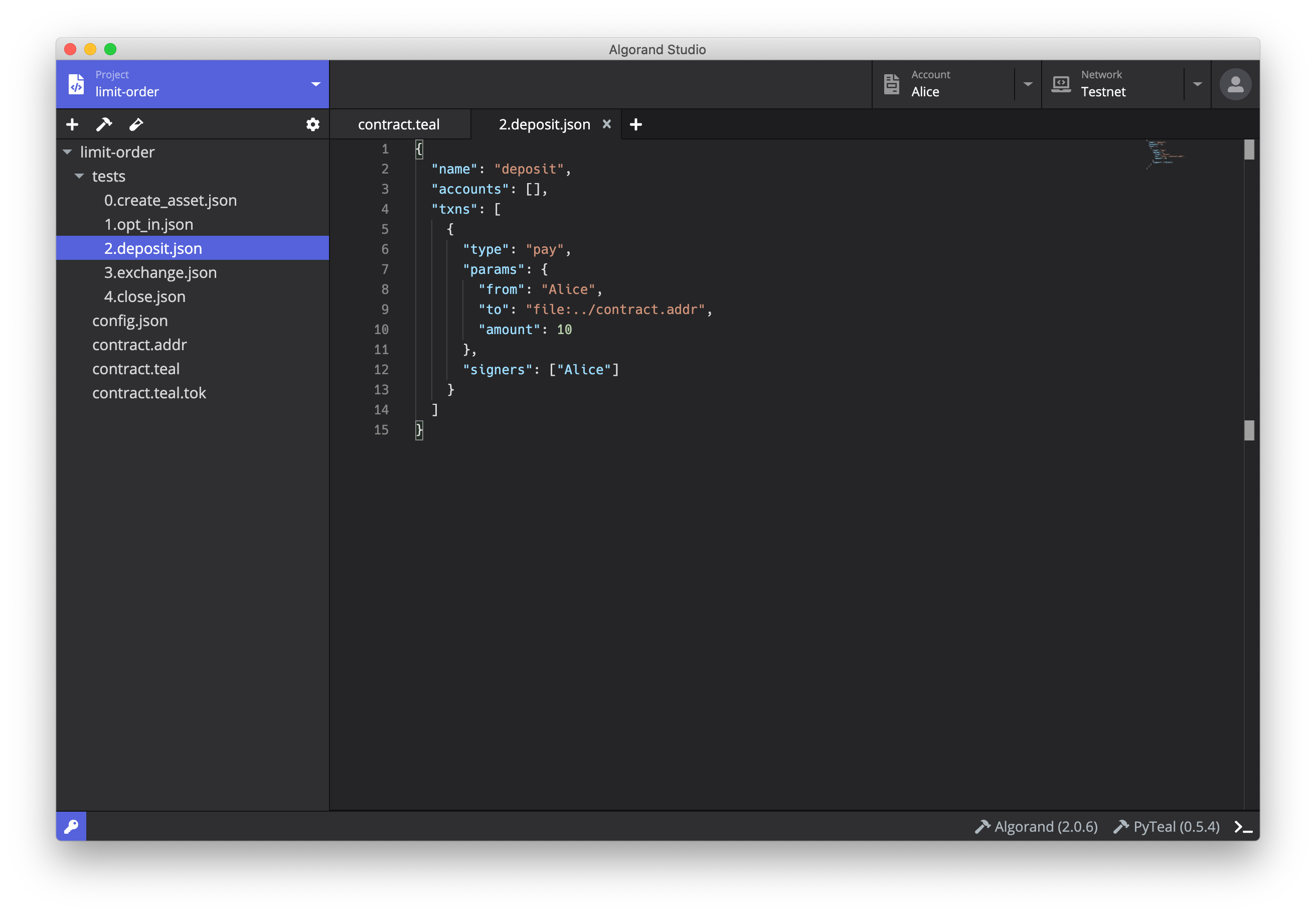Screen dimensions: 1316x915
Task: Click the eraser clean icon in sidebar toolbar
Action: pyautogui.click(x=136, y=124)
